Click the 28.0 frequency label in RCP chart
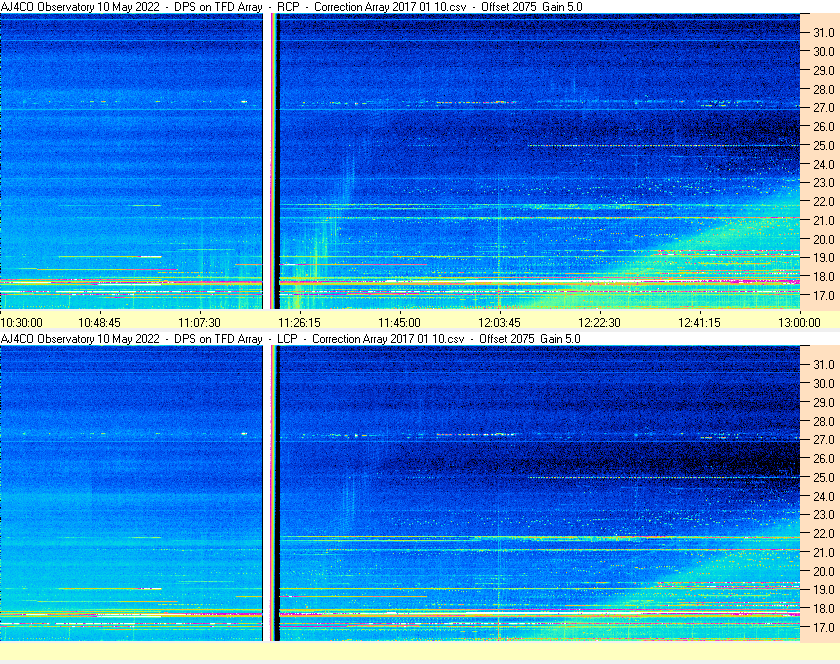 point(824,89)
